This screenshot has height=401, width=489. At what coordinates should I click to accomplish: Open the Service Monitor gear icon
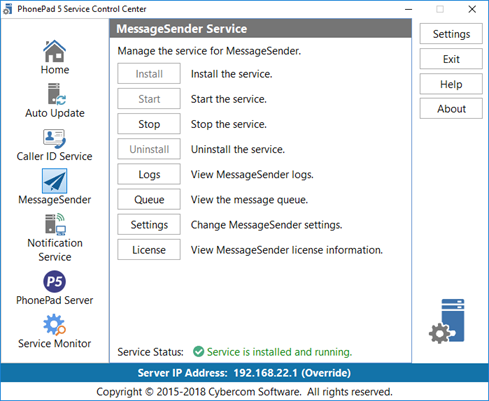click(54, 324)
